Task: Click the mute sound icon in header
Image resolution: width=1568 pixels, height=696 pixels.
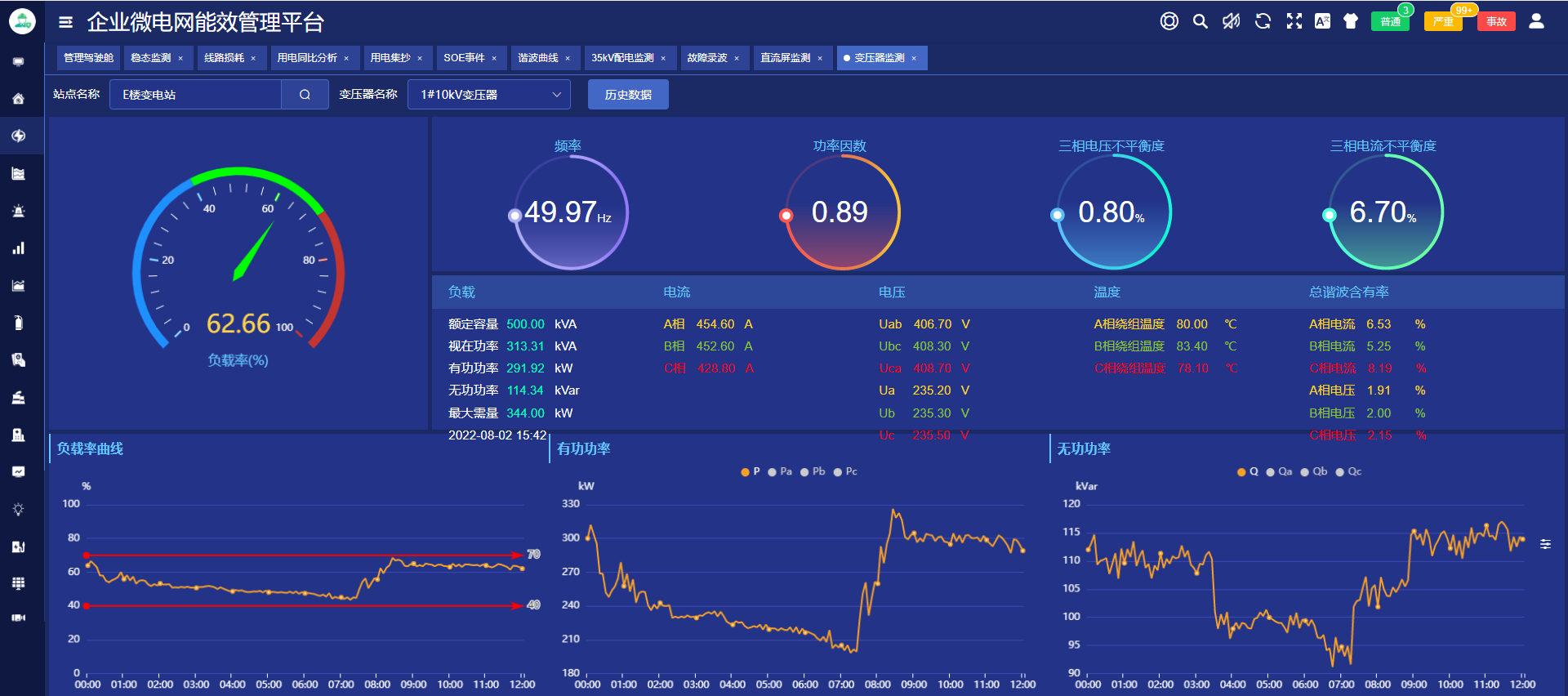Action: [x=1231, y=21]
